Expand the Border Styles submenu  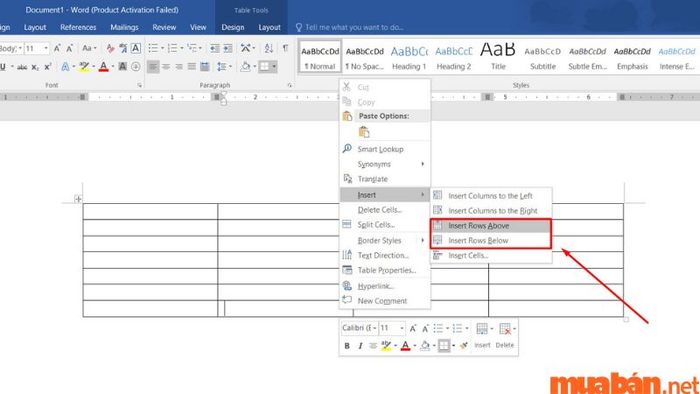click(385, 241)
